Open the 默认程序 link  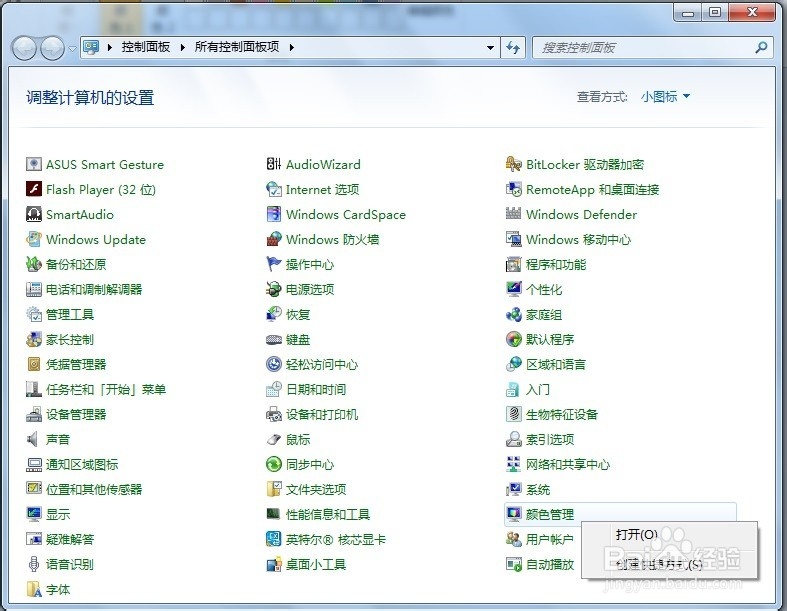point(550,339)
